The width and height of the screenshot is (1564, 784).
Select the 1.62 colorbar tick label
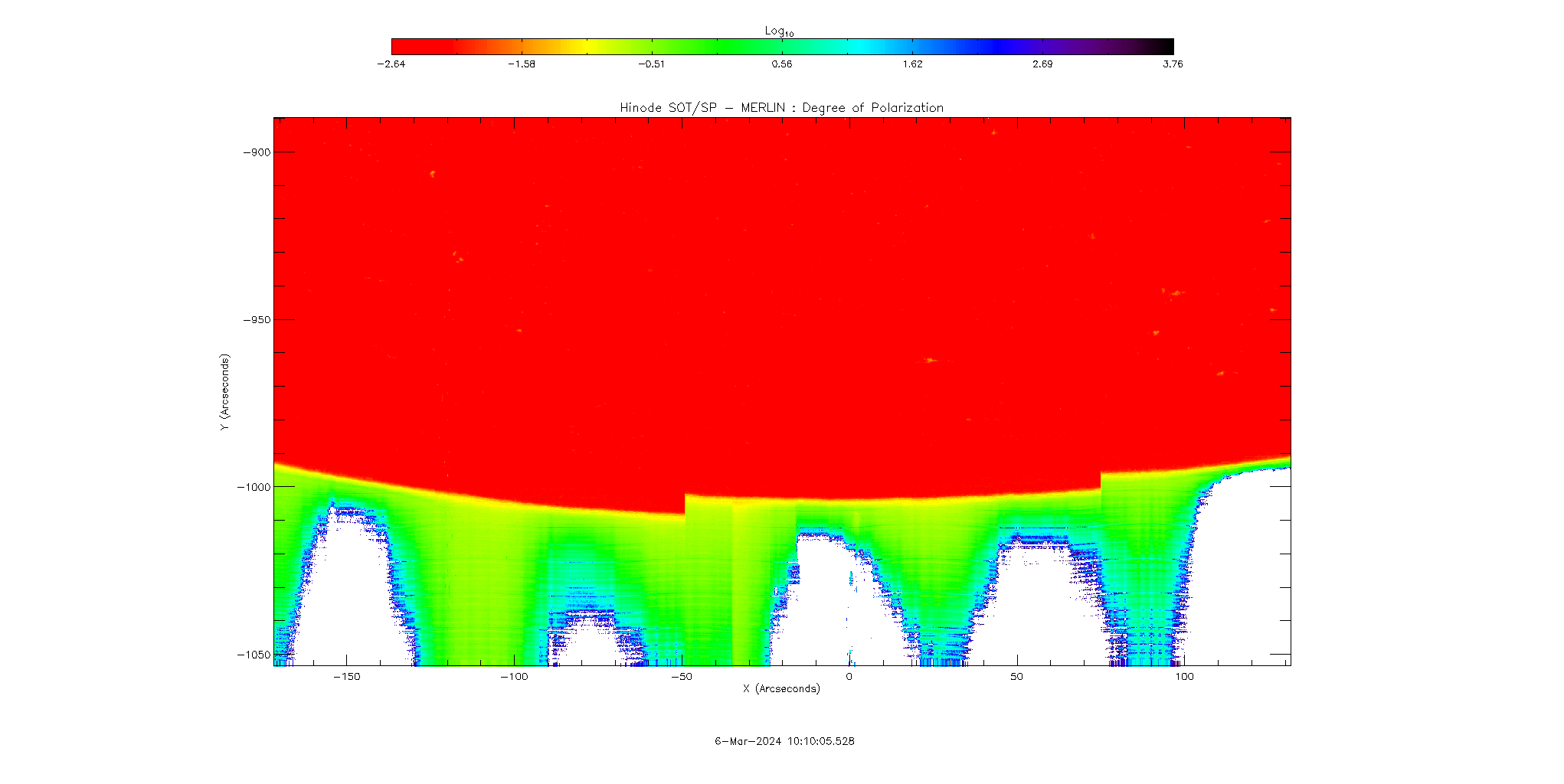coord(912,64)
